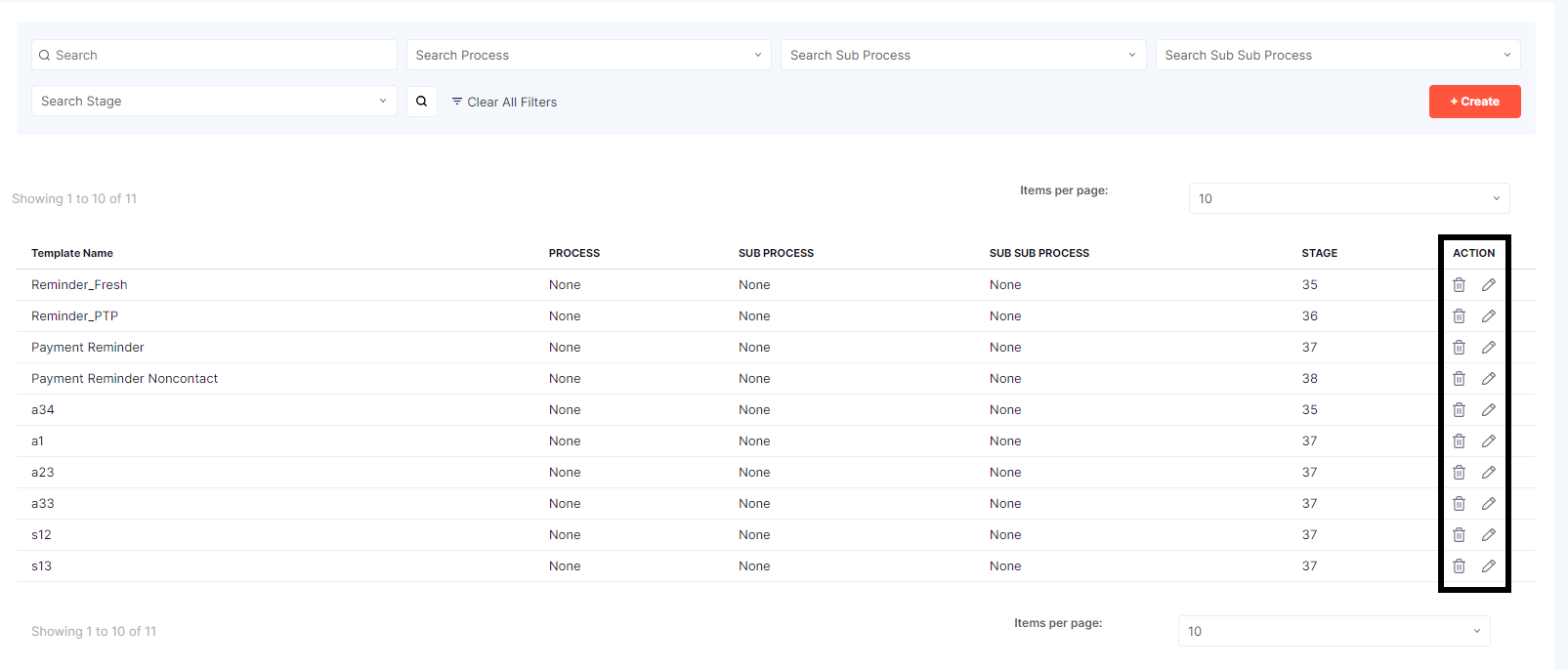Delete the s12 template
This screenshot has width=1568, height=670.
[x=1459, y=535]
